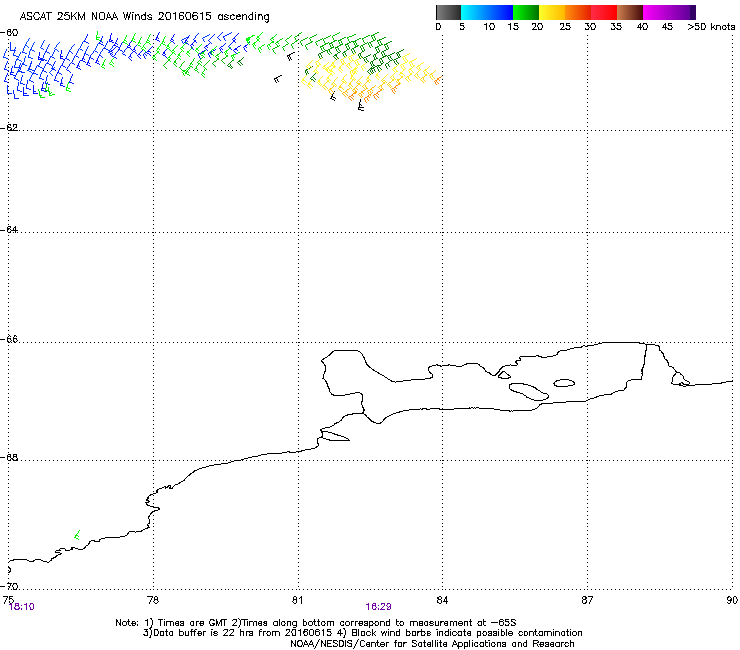Click the -68 latitude axis label
The height and width of the screenshot is (650, 740).
(x=9, y=457)
